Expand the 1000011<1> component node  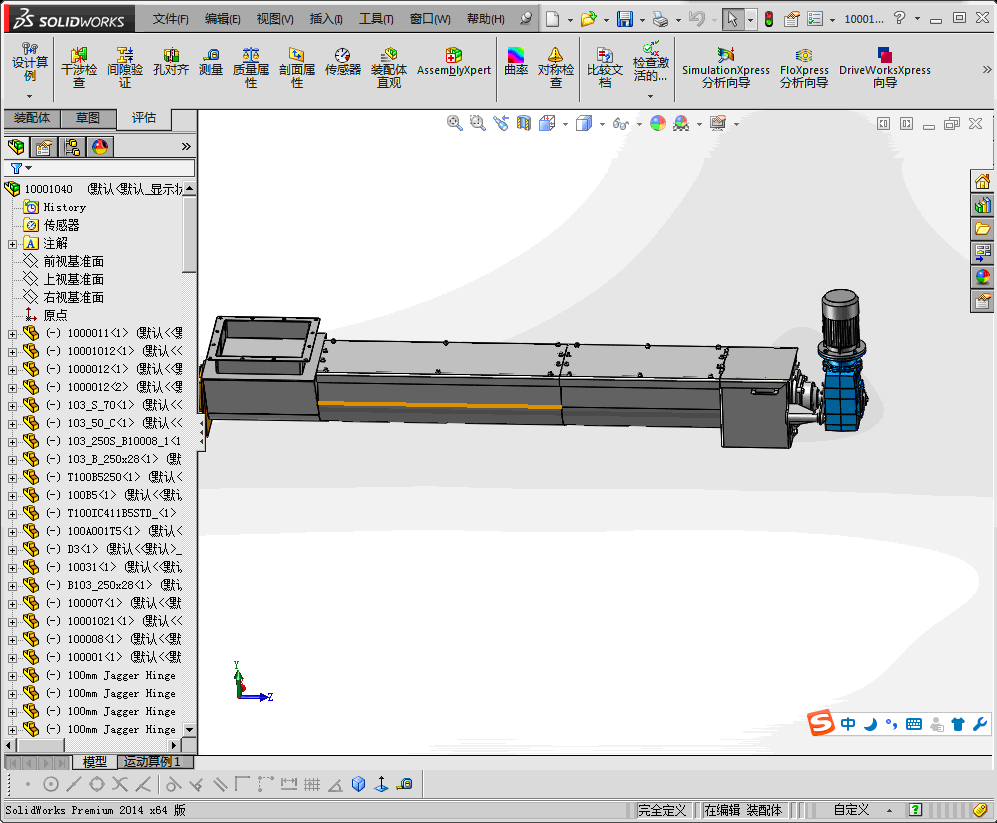pyautogui.click(x=12, y=333)
